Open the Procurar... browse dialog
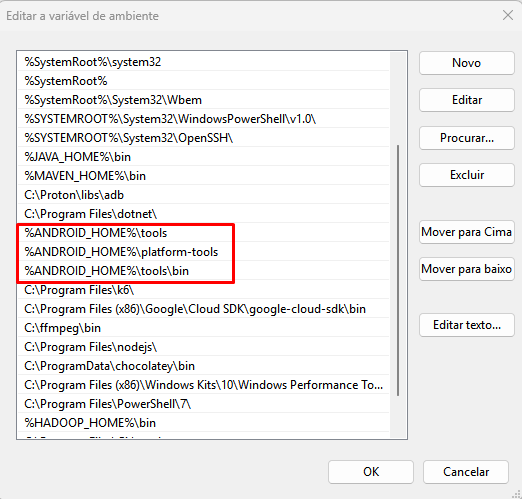The width and height of the screenshot is (522, 499). pyautogui.click(x=467, y=138)
